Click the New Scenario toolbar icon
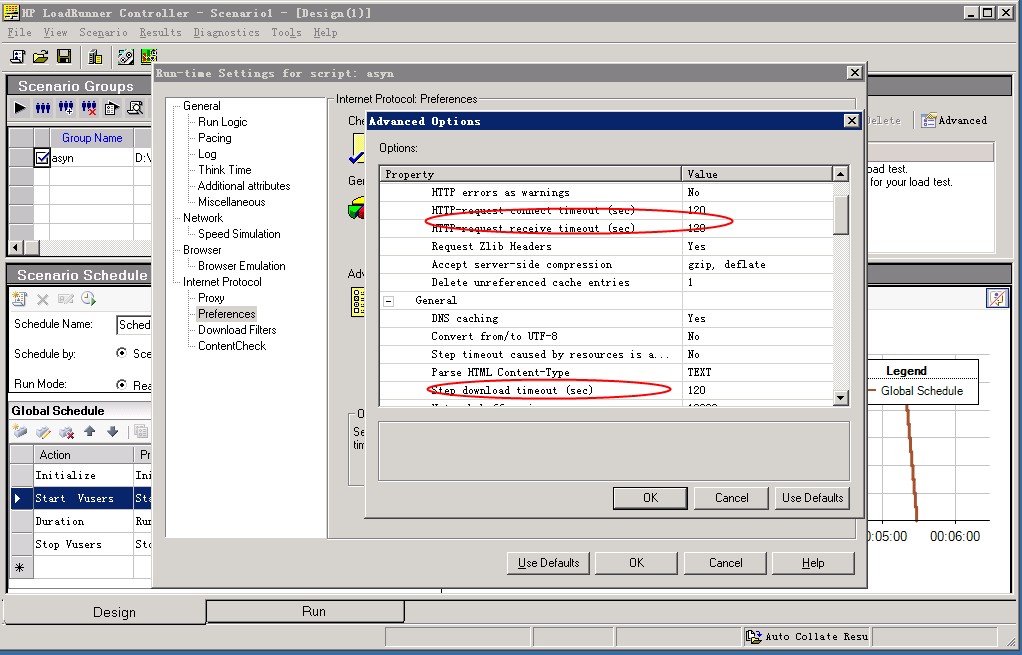Image resolution: width=1022 pixels, height=655 pixels. click(x=18, y=57)
